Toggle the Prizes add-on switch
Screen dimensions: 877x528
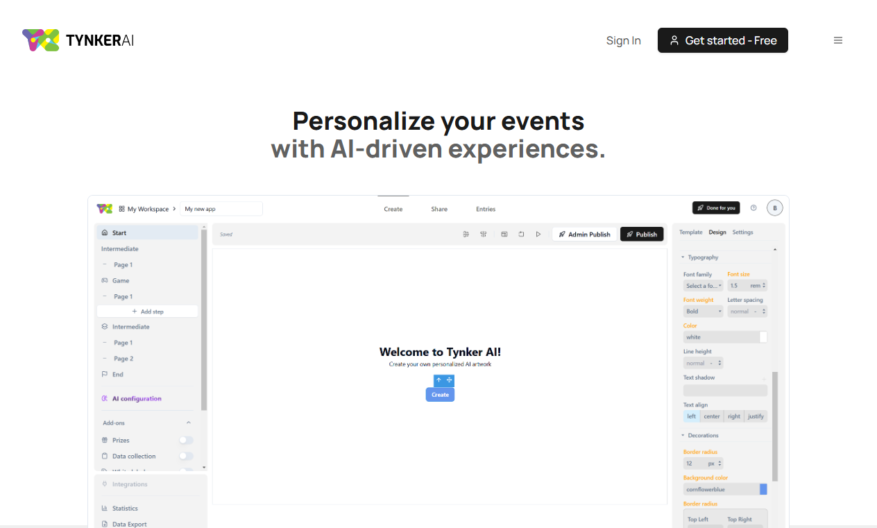186,440
